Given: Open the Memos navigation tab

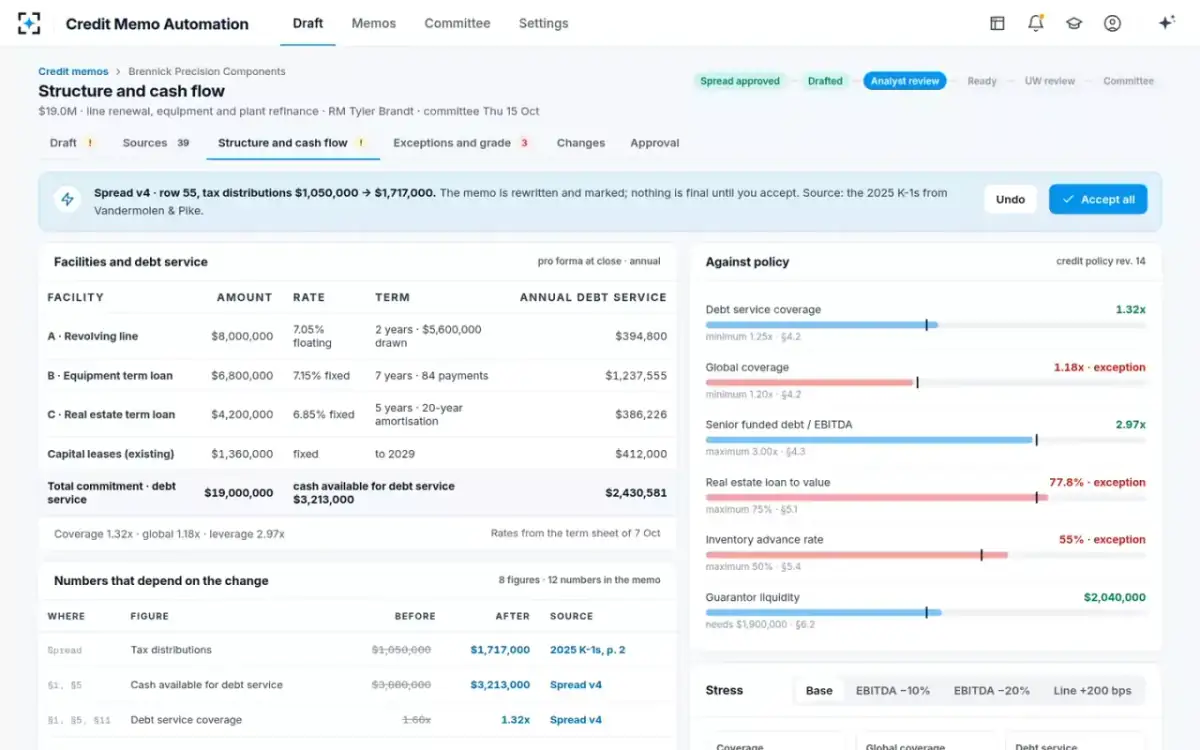Looking at the screenshot, I should [374, 23].
